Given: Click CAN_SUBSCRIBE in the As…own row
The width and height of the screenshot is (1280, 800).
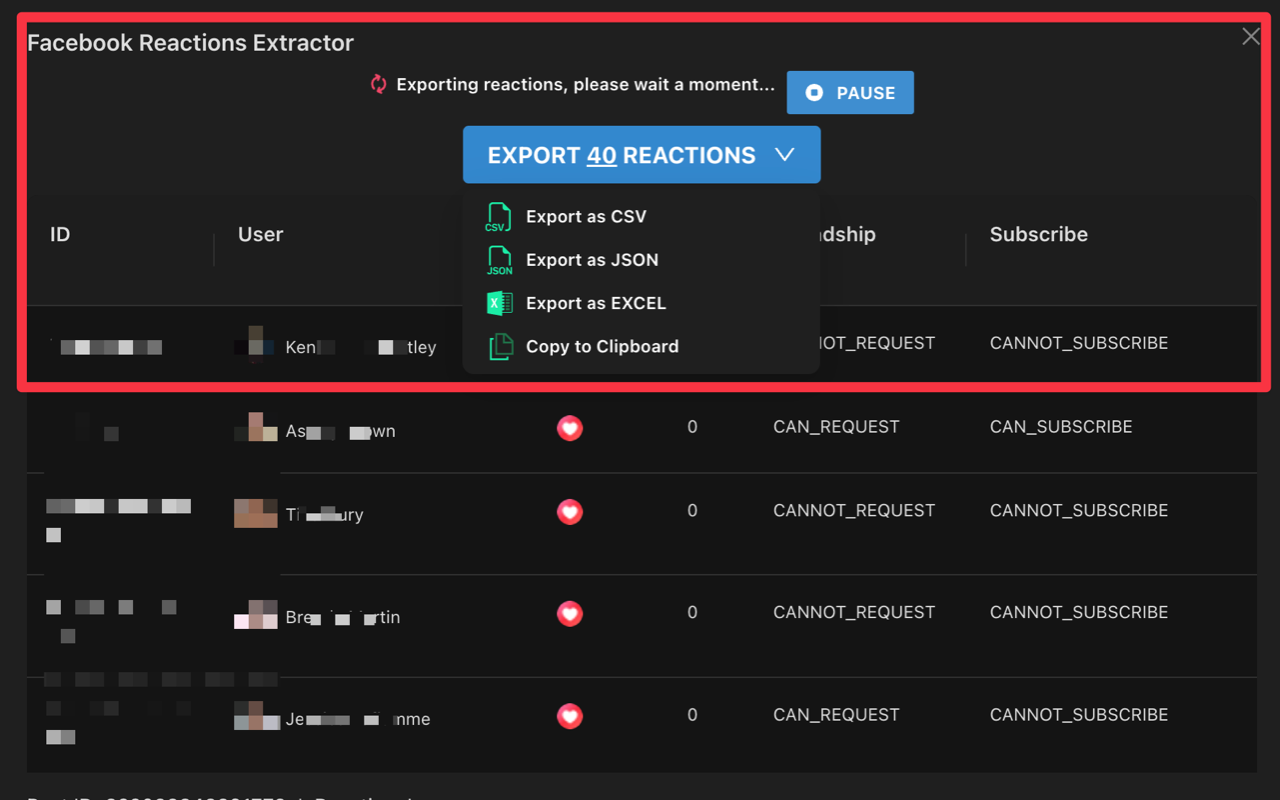Looking at the screenshot, I should click(1061, 427).
